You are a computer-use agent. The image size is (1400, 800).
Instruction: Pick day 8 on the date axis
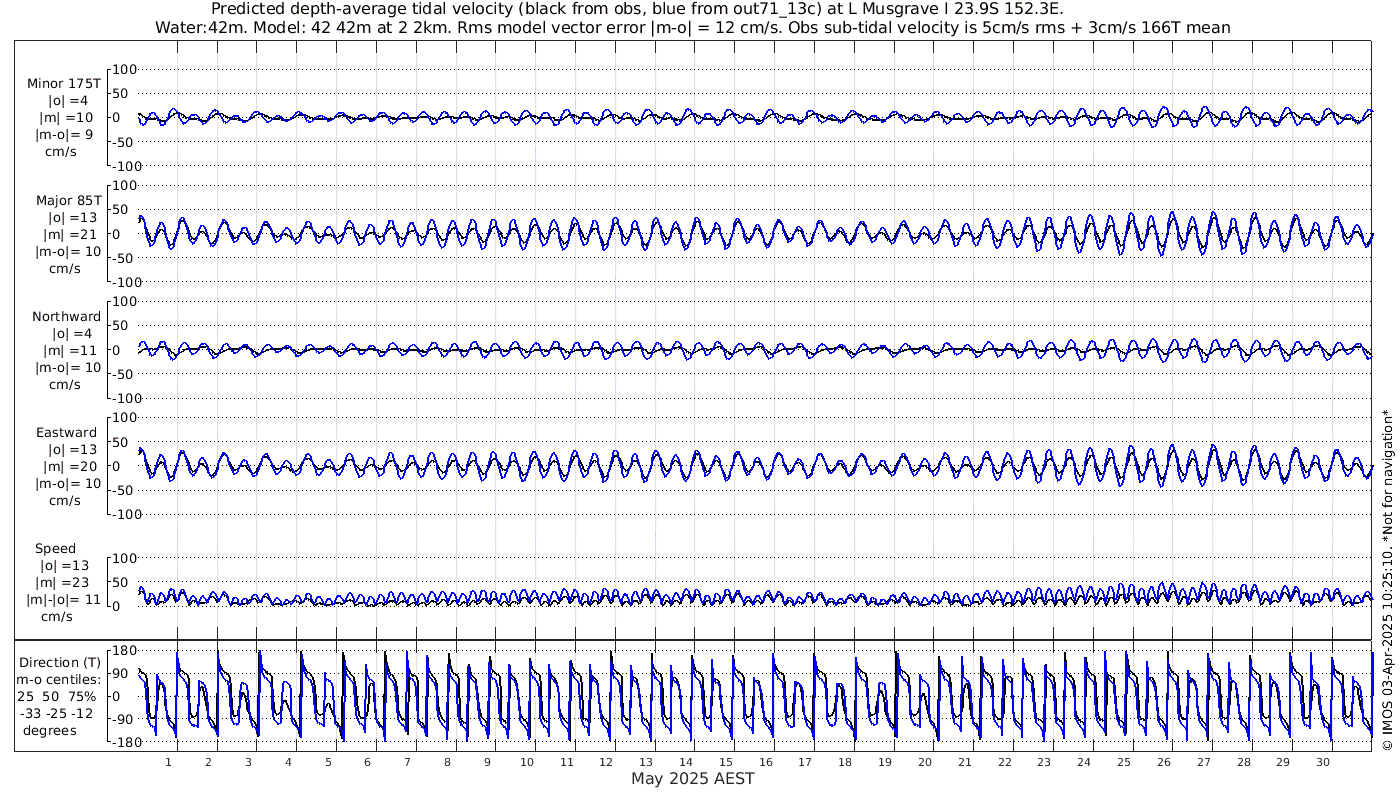(447, 762)
